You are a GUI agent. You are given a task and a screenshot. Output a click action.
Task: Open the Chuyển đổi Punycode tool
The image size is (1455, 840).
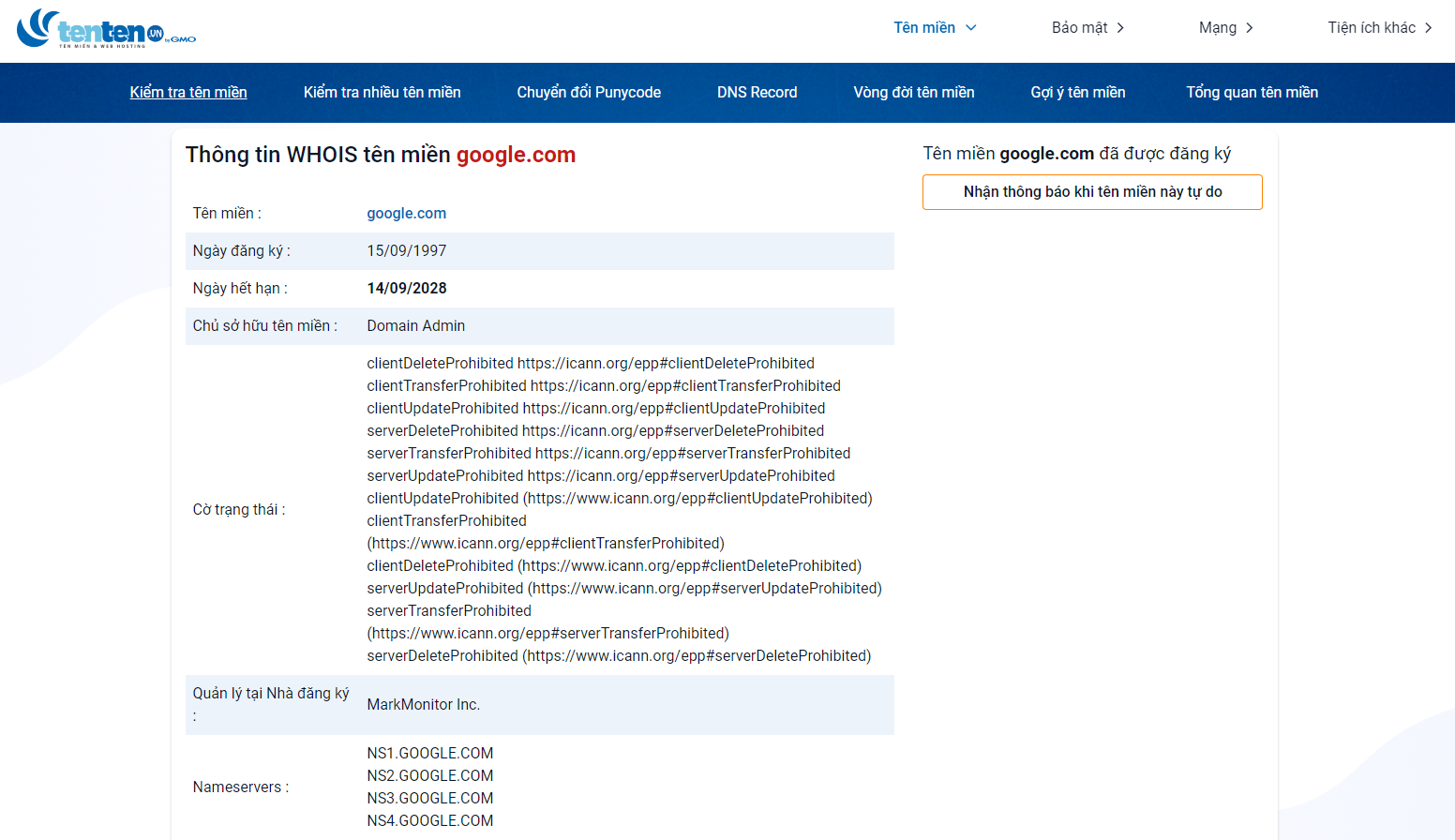pos(589,92)
